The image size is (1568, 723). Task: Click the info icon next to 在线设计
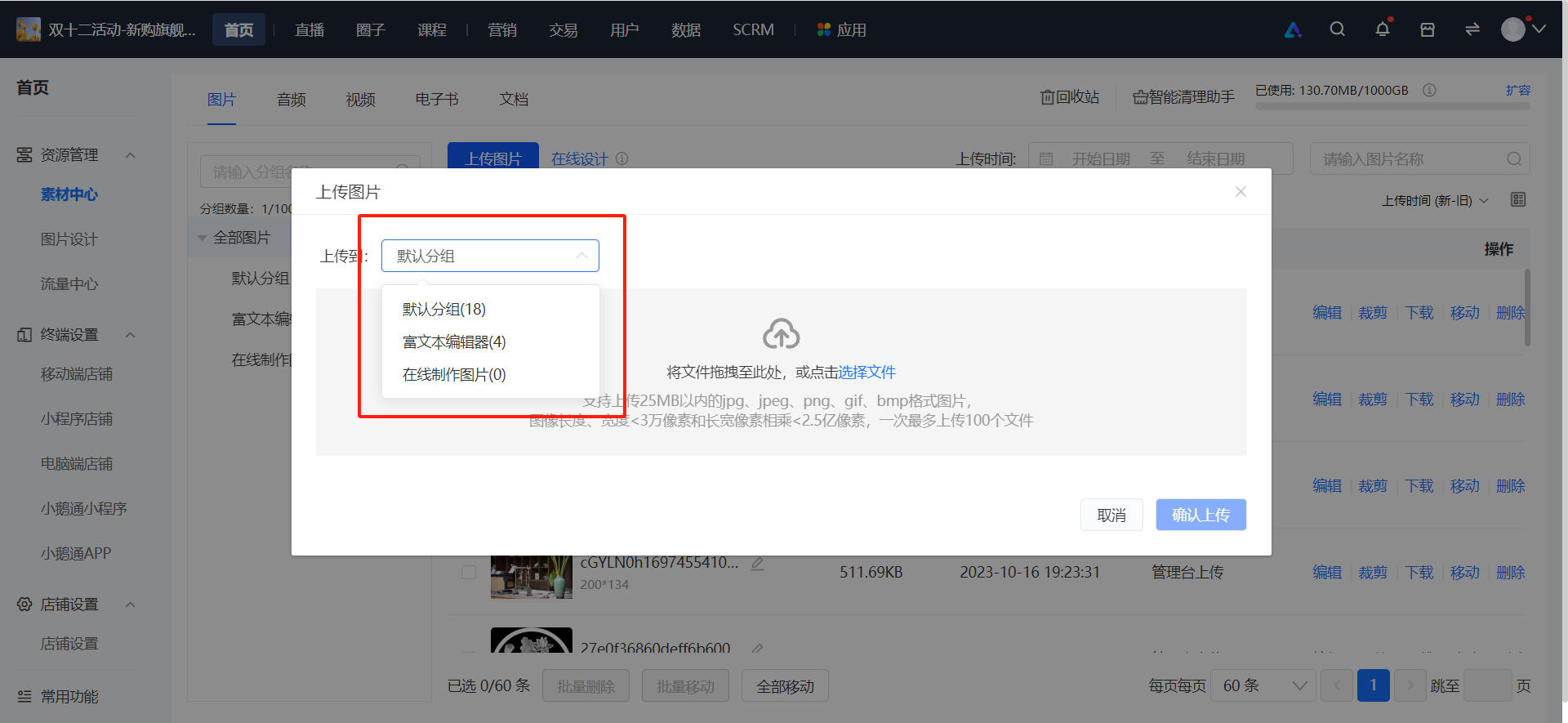tap(622, 158)
